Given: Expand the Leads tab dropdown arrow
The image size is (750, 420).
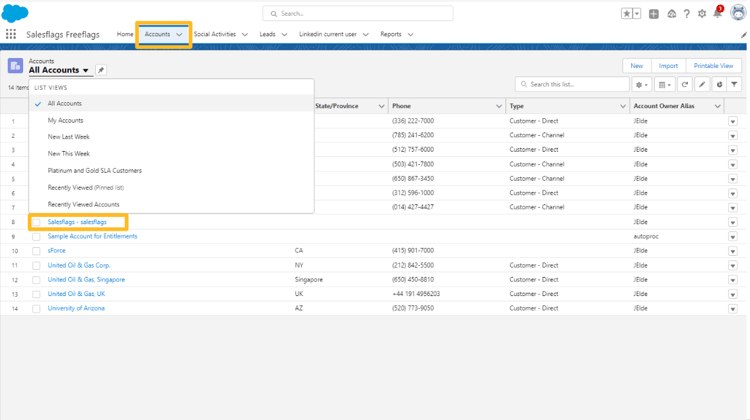Looking at the screenshot, I should pyautogui.click(x=284, y=34).
